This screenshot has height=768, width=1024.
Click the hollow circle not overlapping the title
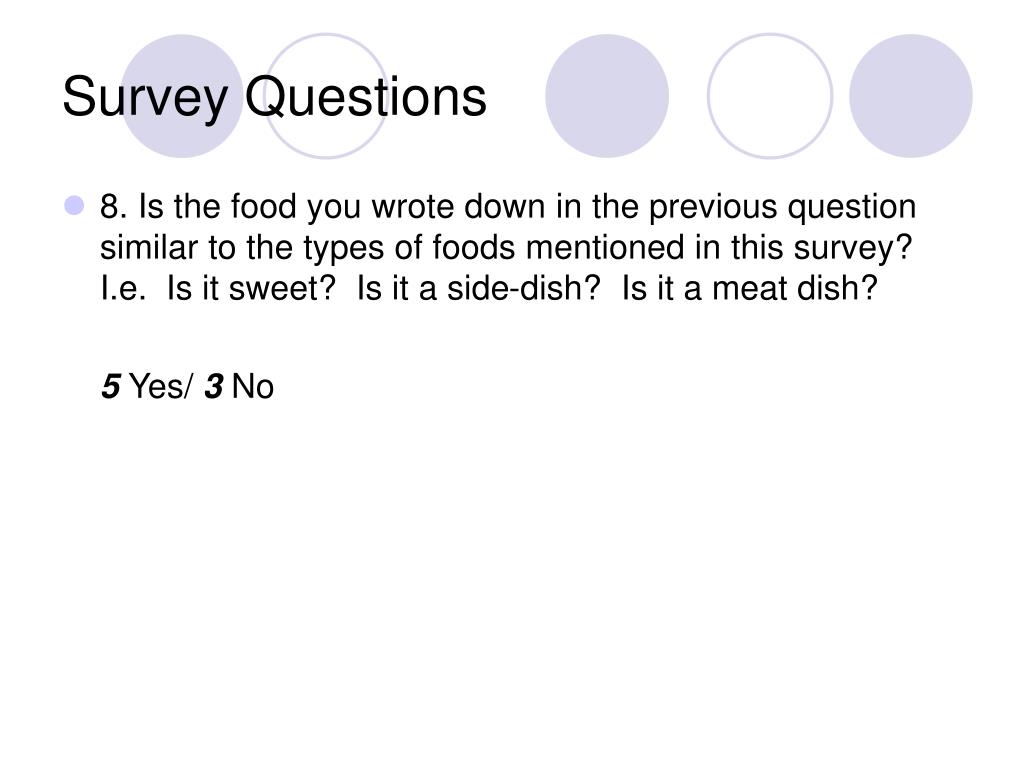[770, 96]
